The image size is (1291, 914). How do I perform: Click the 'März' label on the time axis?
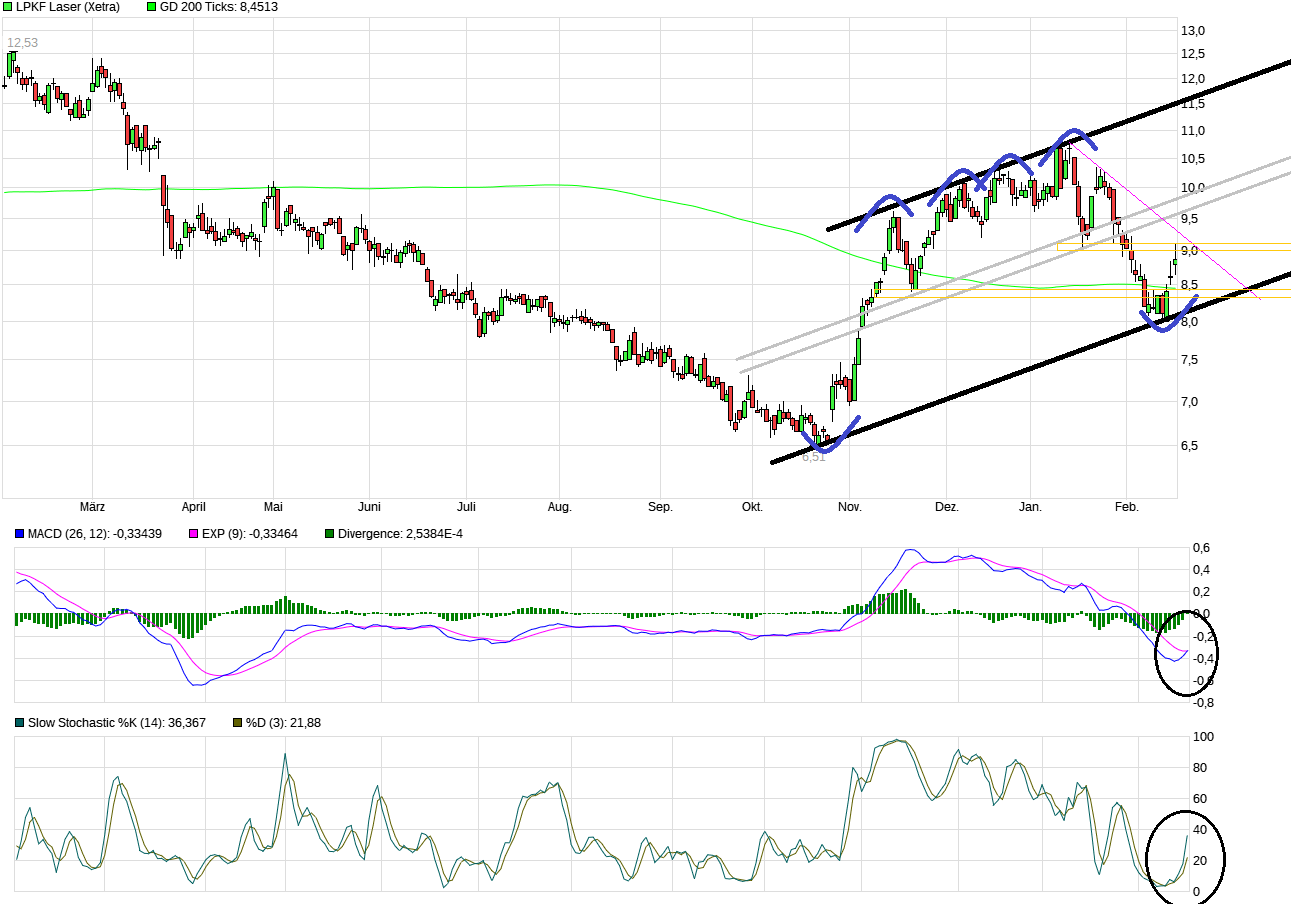[x=91, y=507]
